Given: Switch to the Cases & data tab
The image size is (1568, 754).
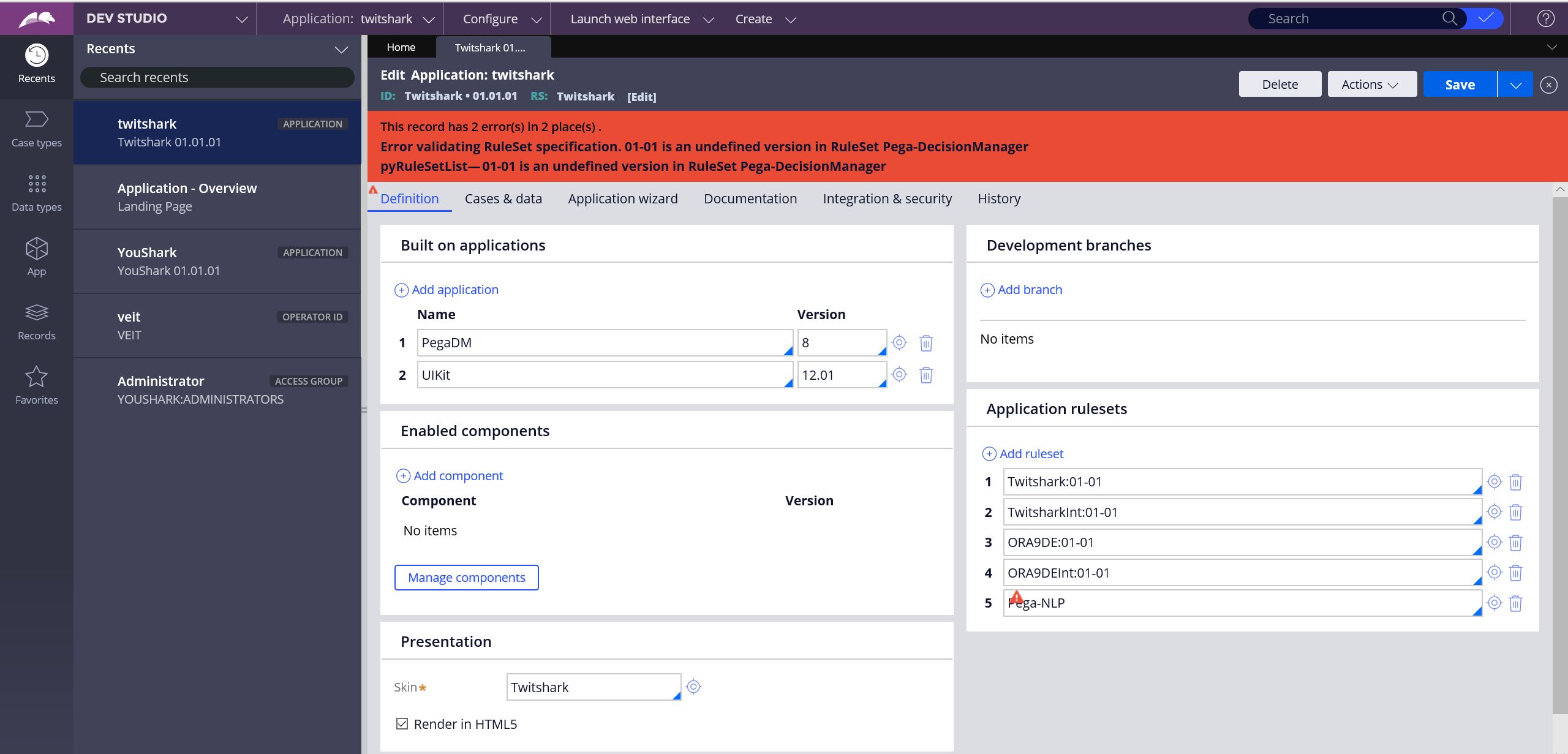Looking at the screenshot, I should click(x=503, y=198).
